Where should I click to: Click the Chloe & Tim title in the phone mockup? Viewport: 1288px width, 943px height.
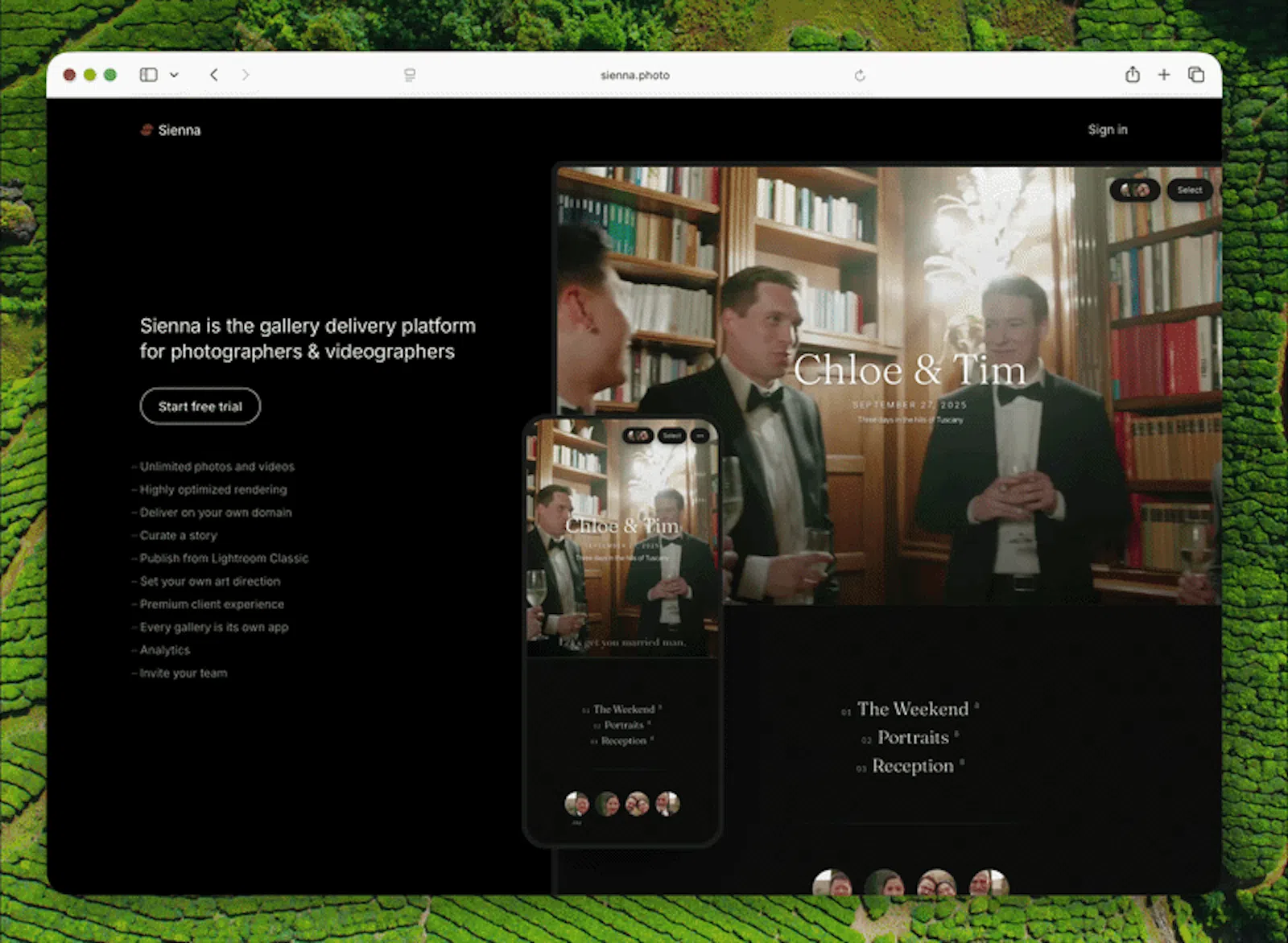(x=622, y=525)
